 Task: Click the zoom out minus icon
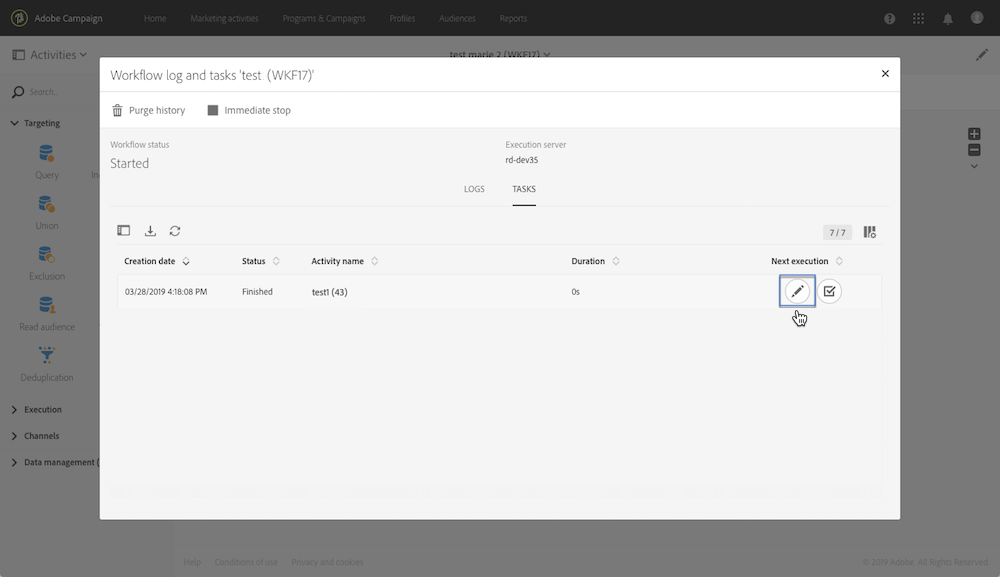pos(974,150)
